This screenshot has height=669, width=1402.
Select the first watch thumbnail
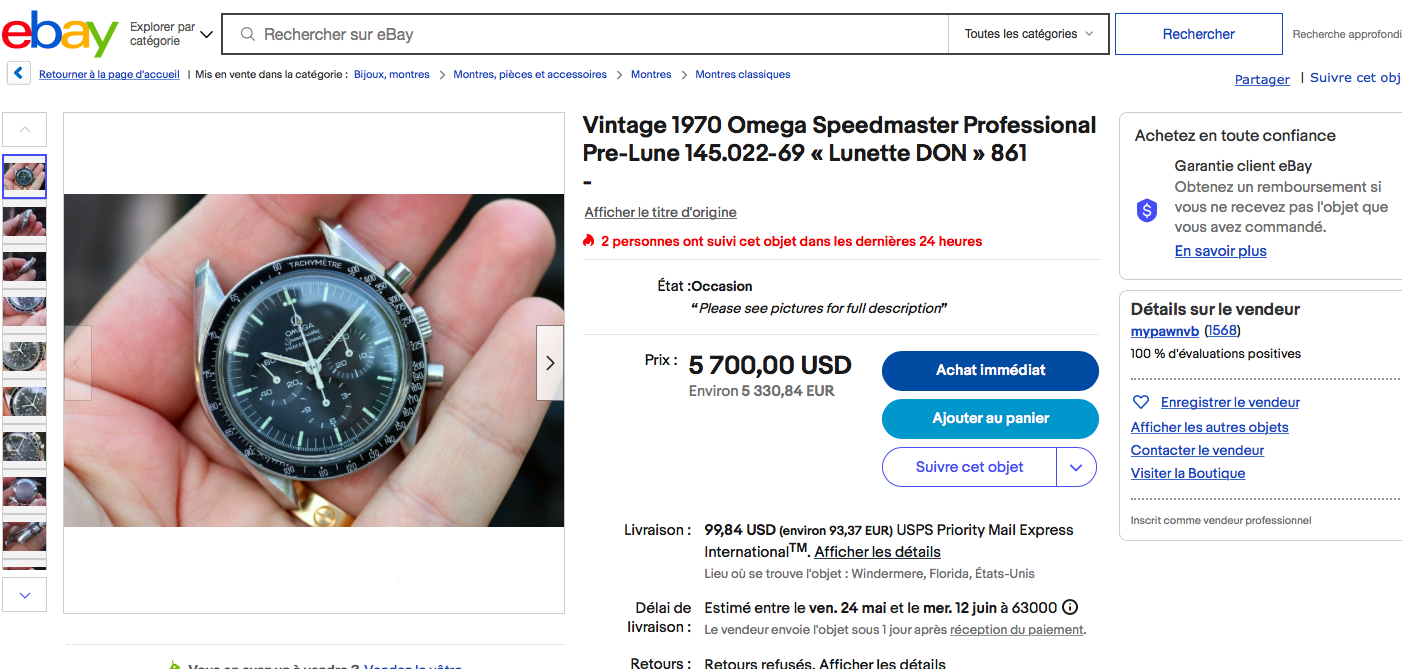pyautogui.click(x=24, y=176)
